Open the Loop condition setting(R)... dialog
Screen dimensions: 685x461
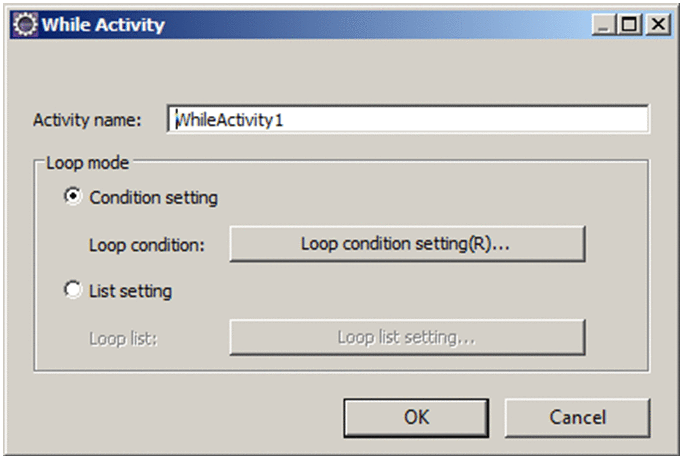pos(407,244)
